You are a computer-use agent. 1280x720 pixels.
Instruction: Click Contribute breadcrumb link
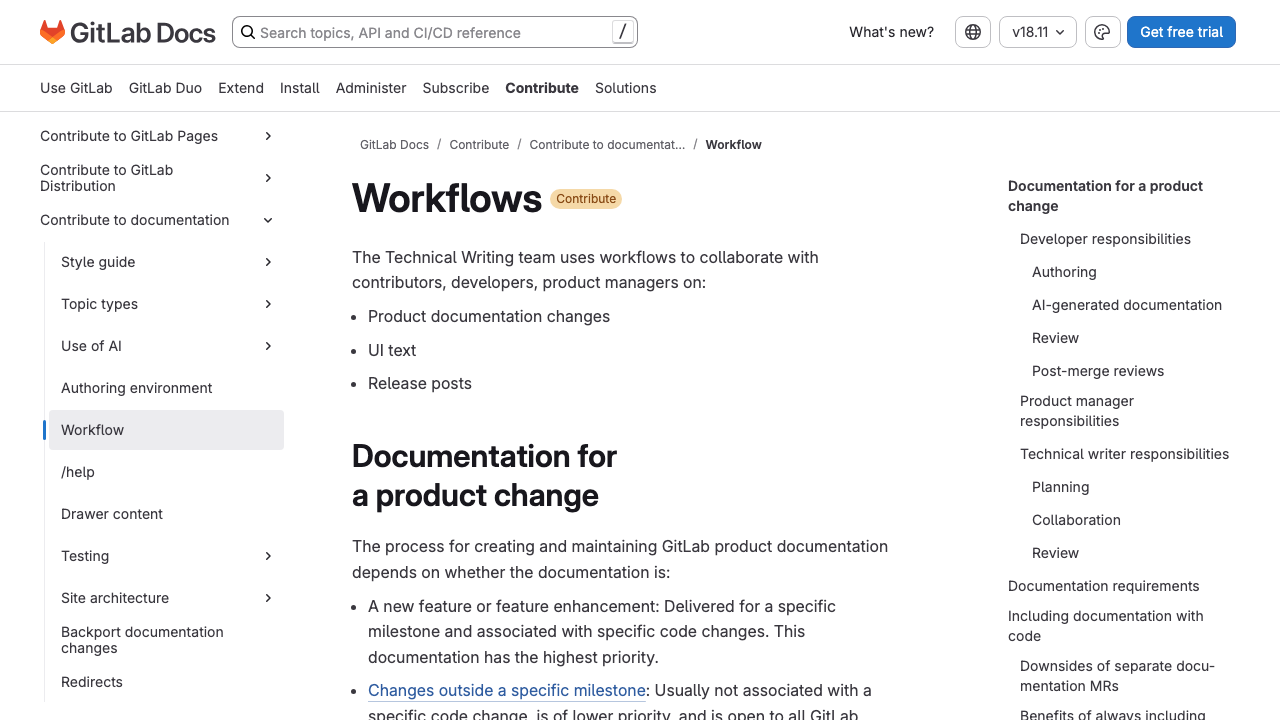479,145
